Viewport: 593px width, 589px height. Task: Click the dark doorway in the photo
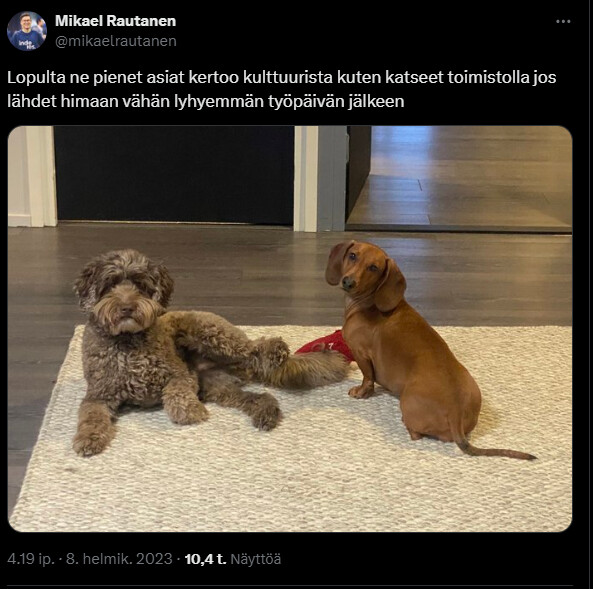[x=174, y=175]
